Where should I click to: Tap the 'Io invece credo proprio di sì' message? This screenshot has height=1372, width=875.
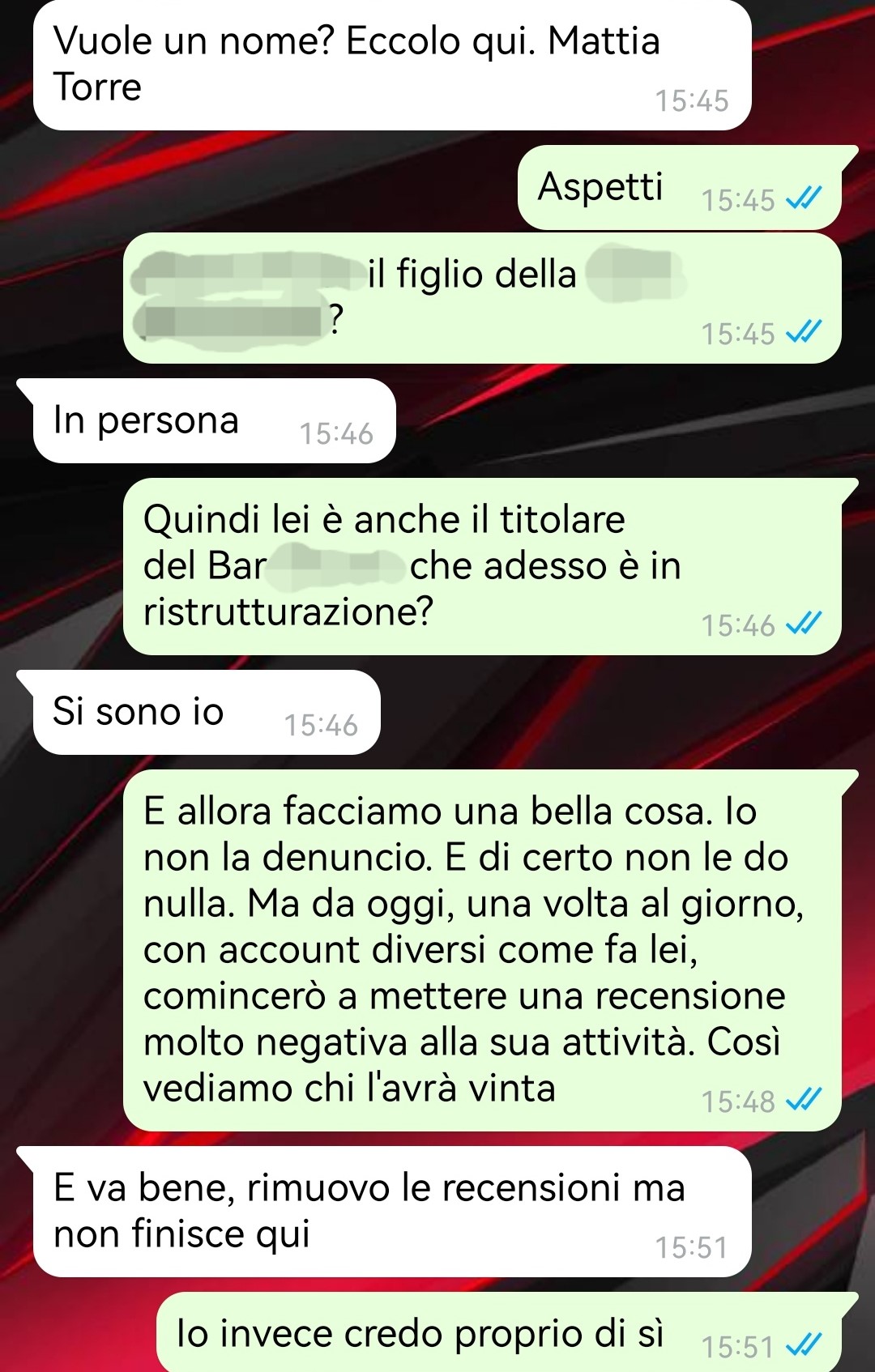point(499,1332)
